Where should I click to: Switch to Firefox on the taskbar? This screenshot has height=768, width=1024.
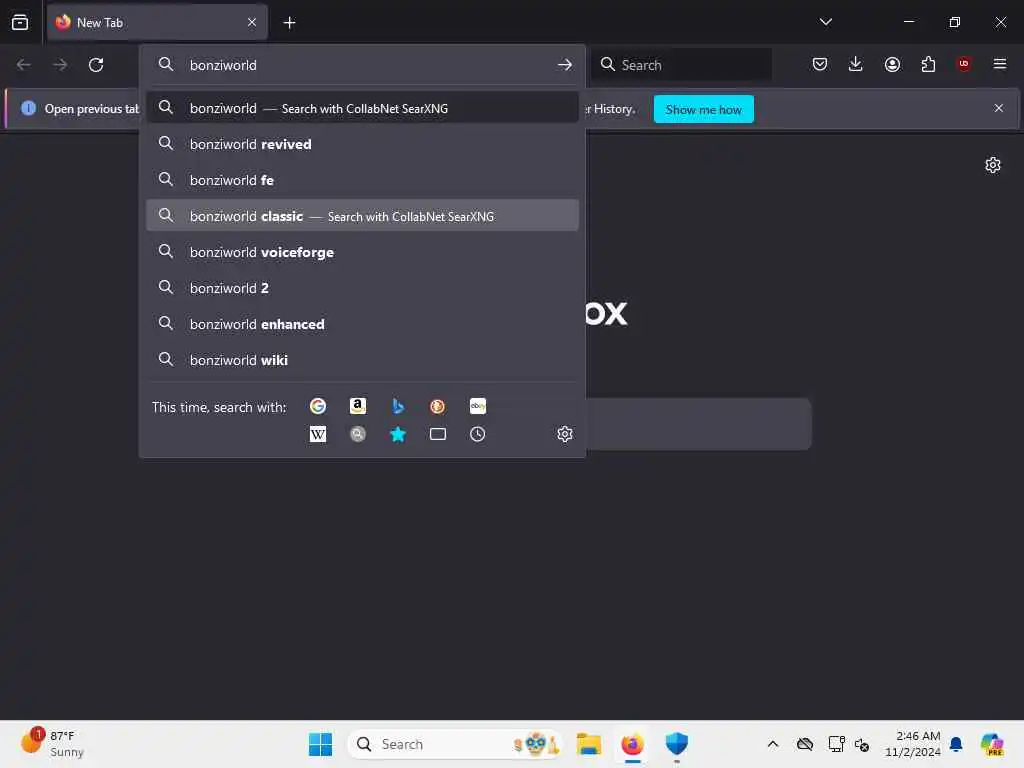point(632,744)
